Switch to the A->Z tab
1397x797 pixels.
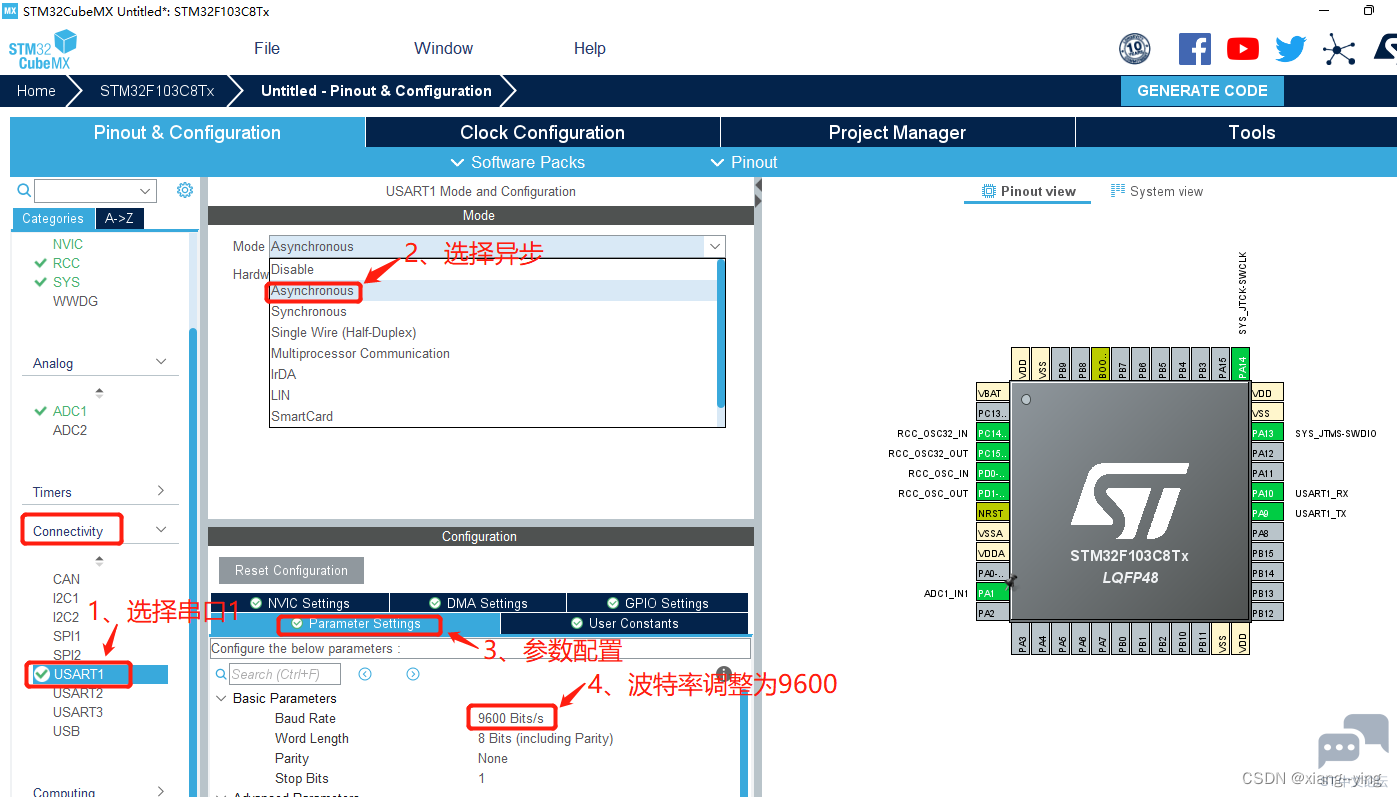119,218
